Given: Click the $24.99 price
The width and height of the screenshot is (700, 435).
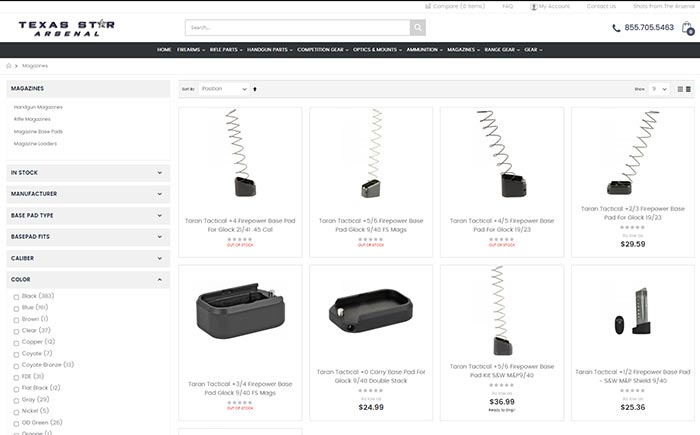Looking at the screenshot, I should click(x=371, y=407).
